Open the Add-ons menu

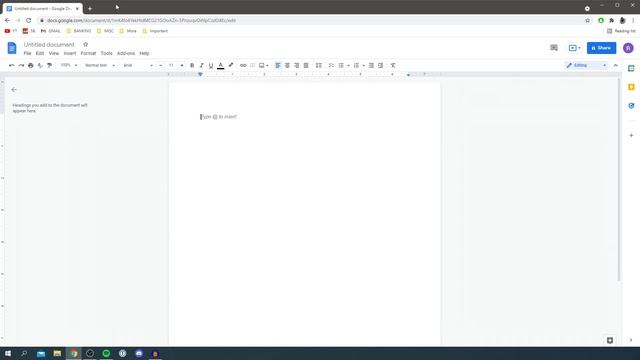click(x=126, y=53)
